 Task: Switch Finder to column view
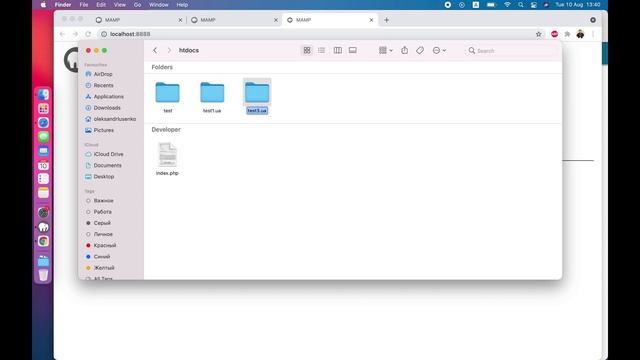(338, 50)
